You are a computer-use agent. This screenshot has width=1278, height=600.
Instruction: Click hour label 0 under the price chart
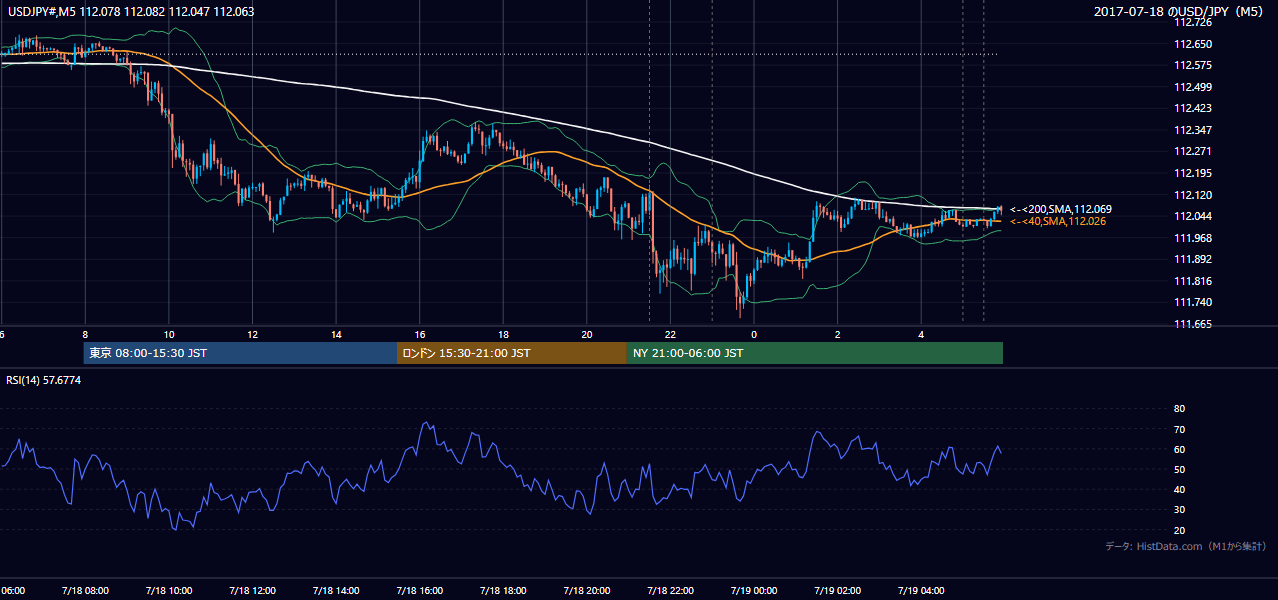[x=754, y=334]
